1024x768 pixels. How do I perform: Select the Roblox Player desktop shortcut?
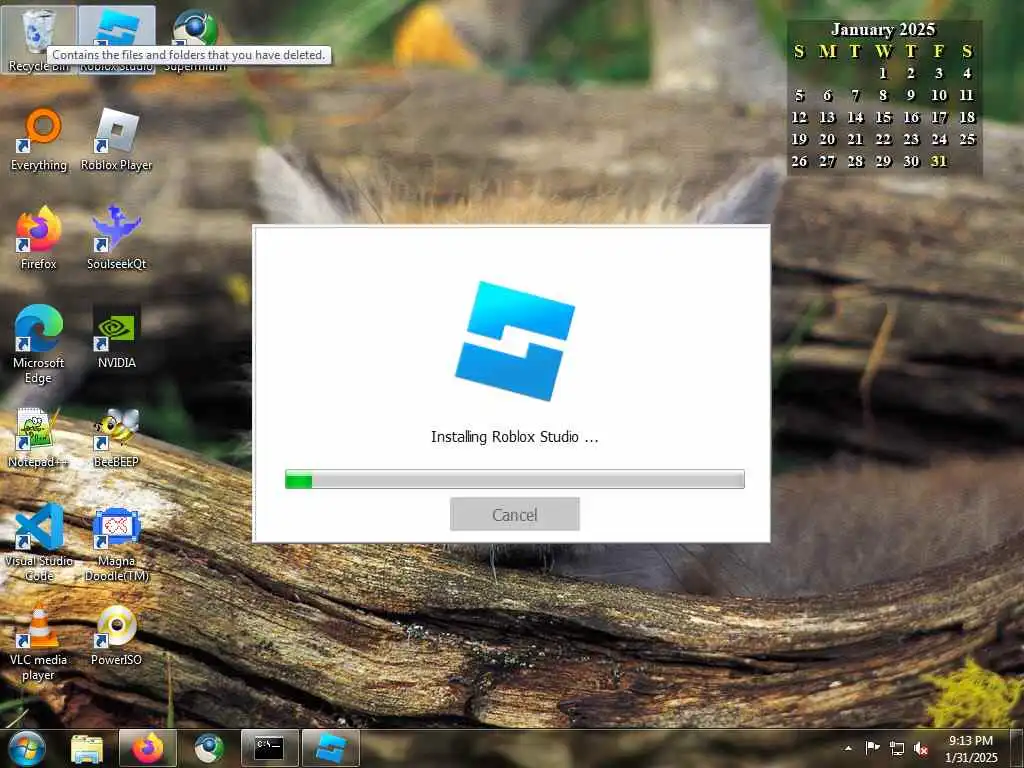click(117, 140)
